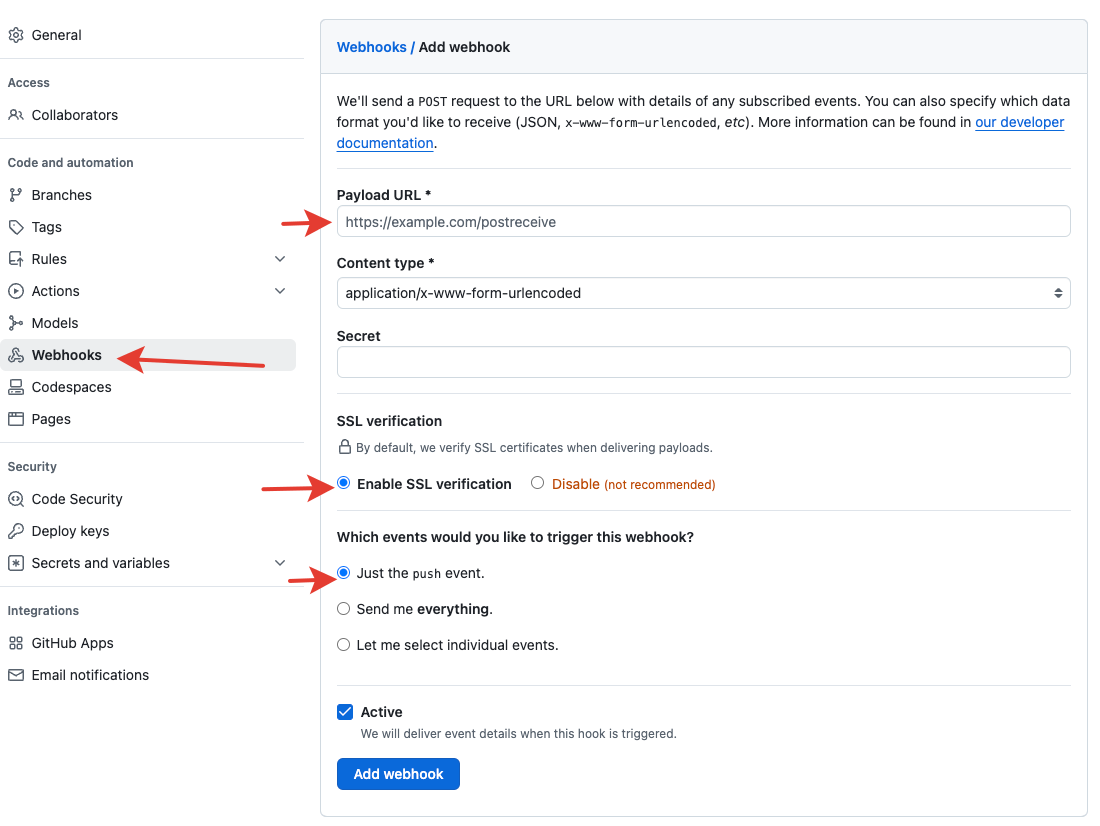This screenshot has height=826, width=1100.
Task: Click the Webhooks breadcrumb link
Action: (x=369, y=46)
